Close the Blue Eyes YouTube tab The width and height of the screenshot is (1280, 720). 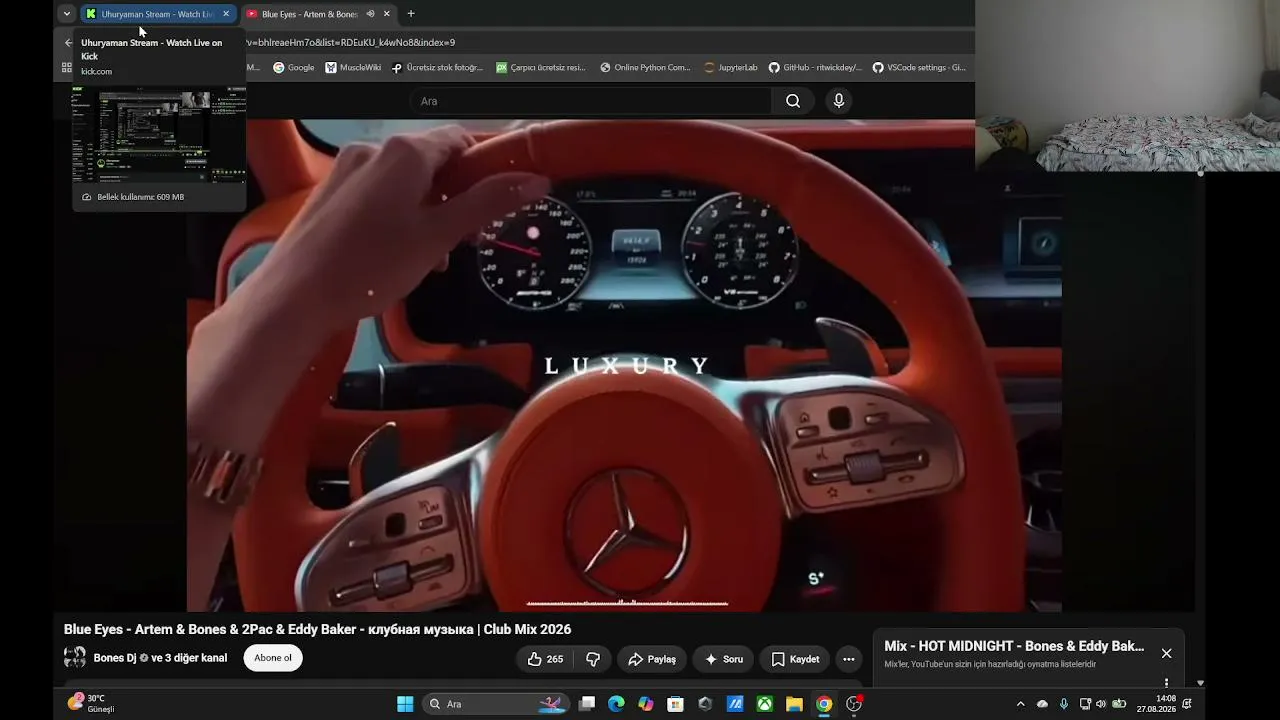tap(387, 14)
